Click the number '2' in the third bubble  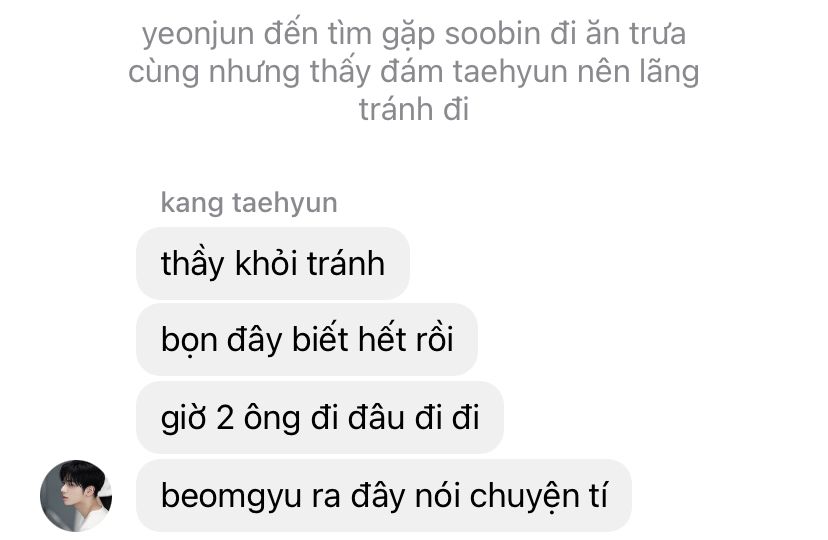tap(225, 418)
